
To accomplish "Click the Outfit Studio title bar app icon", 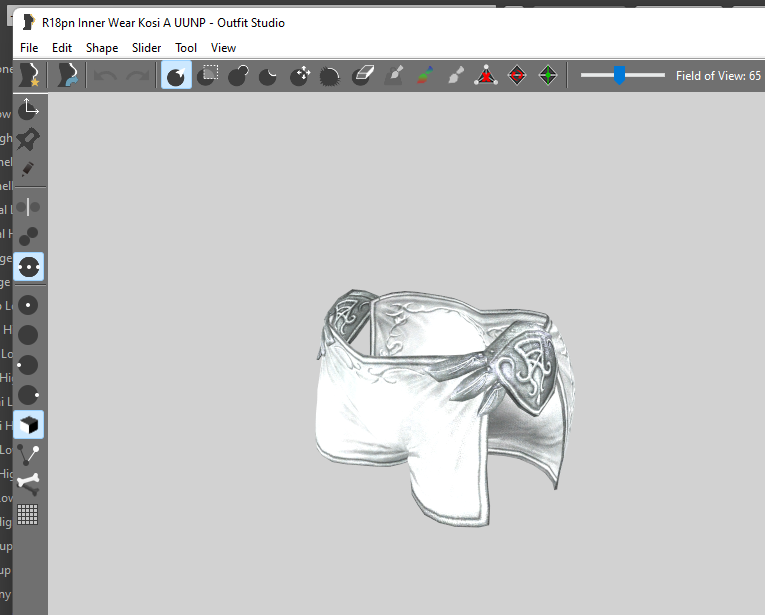I will point(29,22).
